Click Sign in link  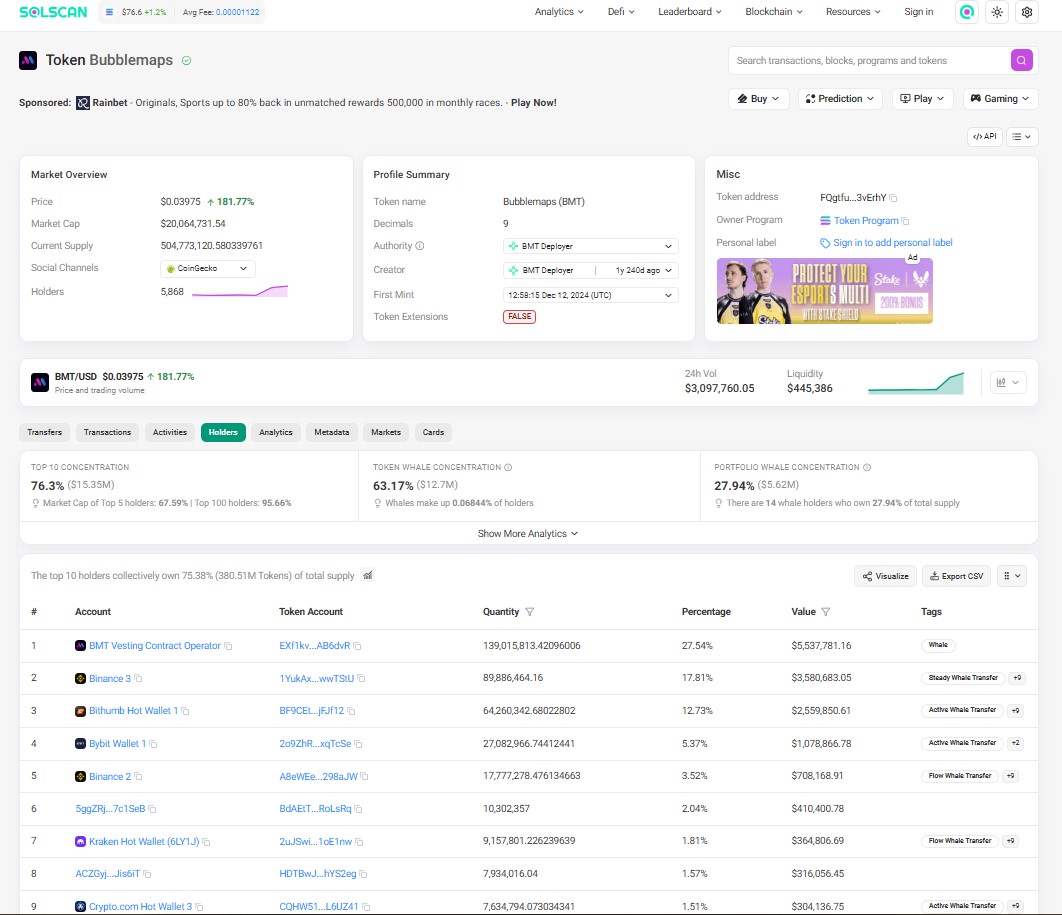(918, 12)
